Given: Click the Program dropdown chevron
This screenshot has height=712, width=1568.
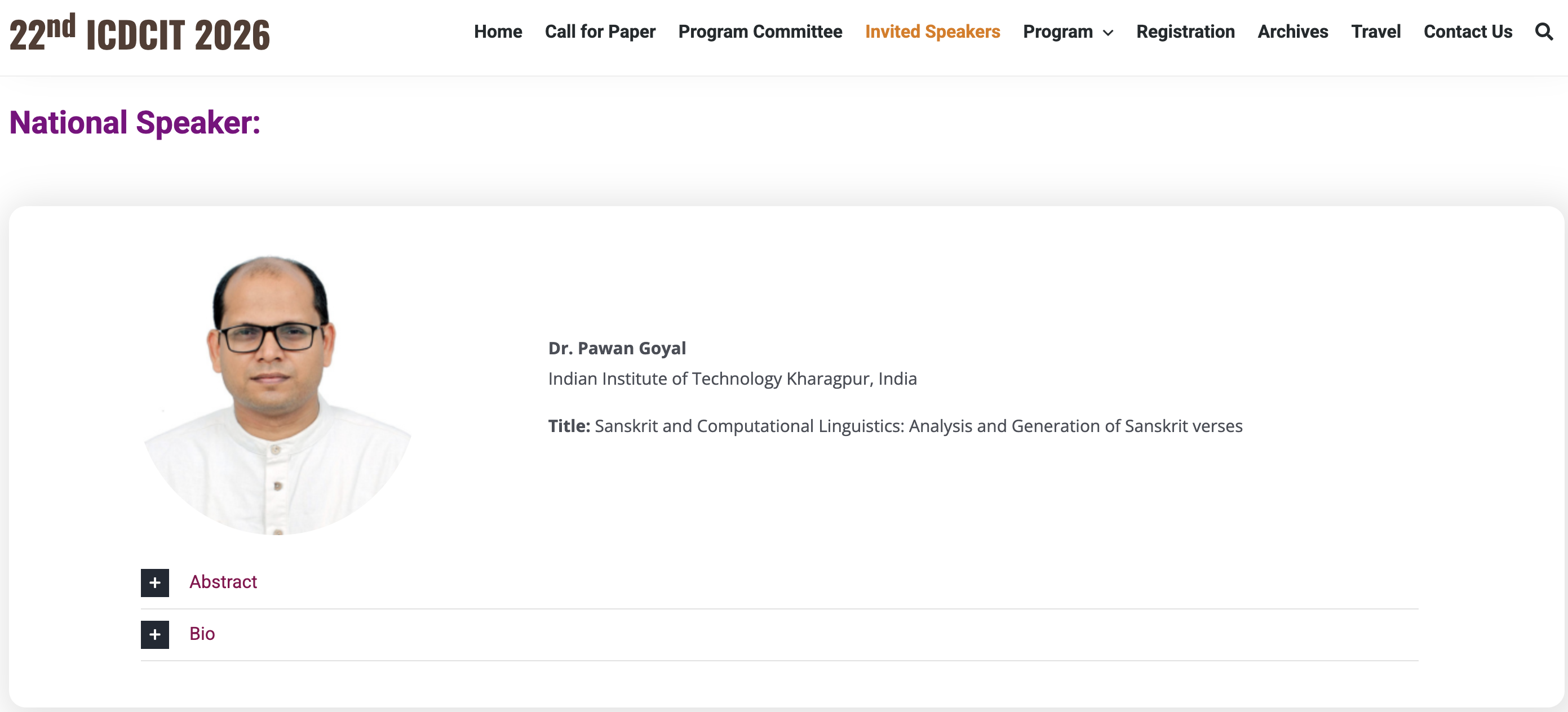Looking at the screenshot, I should (x=1108, y=33).
